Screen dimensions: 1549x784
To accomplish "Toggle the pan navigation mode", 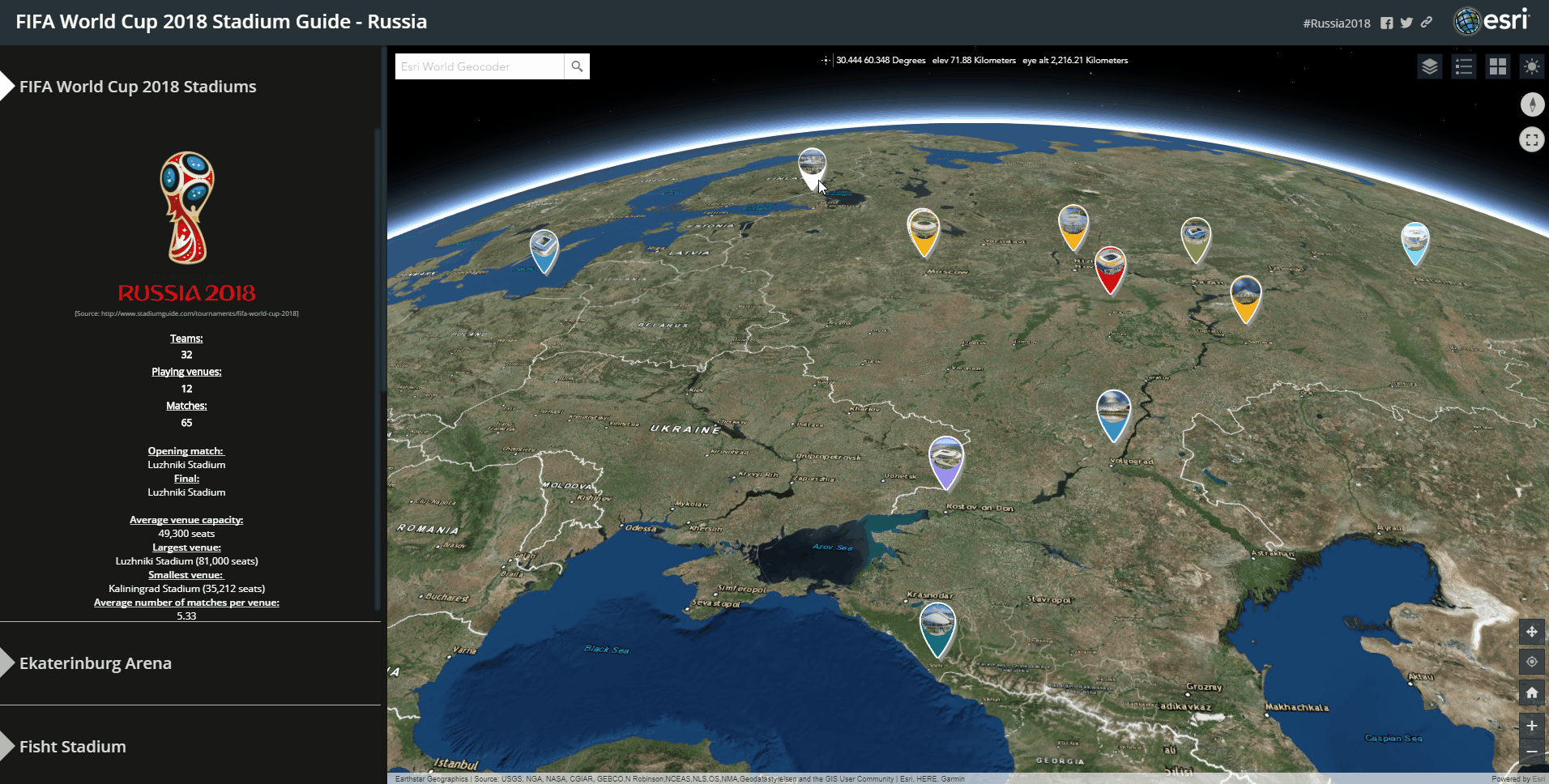I will click(1531, 632).
